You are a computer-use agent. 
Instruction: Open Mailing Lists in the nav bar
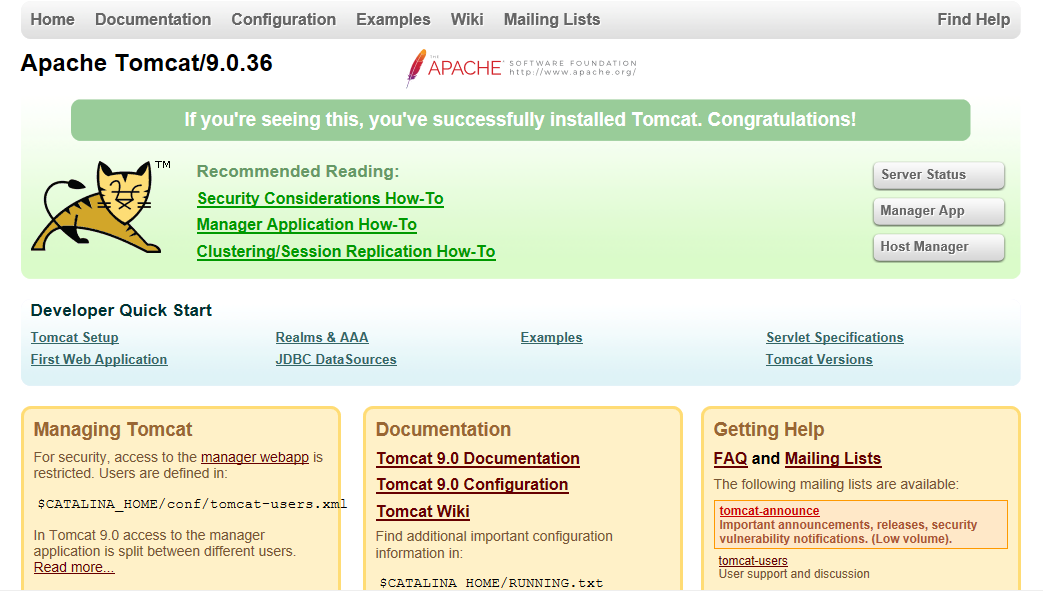point(552,19)
